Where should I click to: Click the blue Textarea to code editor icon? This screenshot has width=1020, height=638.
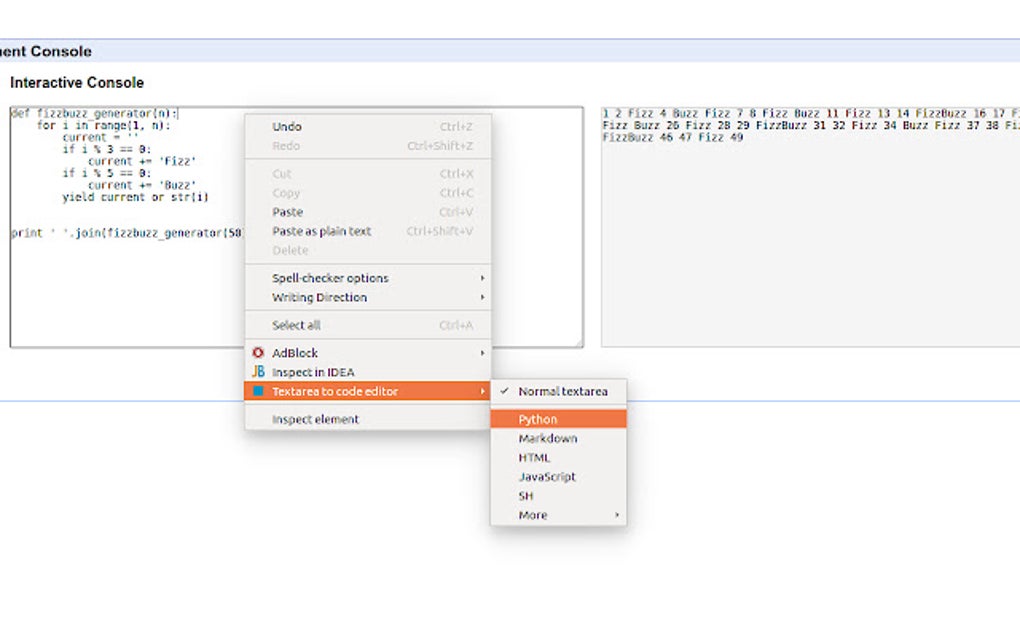pos(258,391)
